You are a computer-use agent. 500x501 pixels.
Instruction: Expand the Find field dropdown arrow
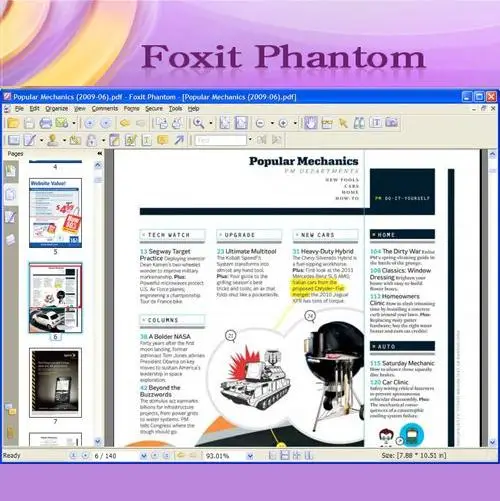pos(250,140)
